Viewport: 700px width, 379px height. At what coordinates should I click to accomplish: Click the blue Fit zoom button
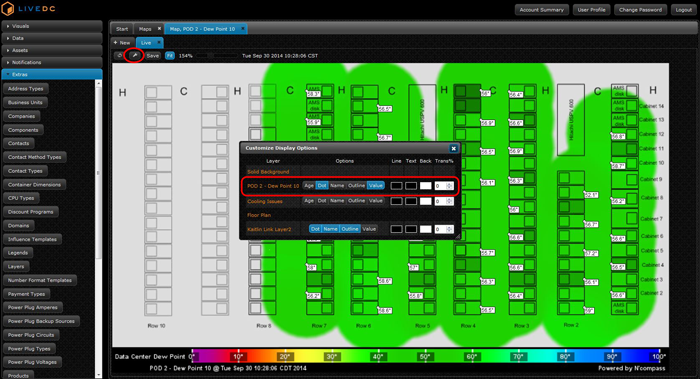170,56
